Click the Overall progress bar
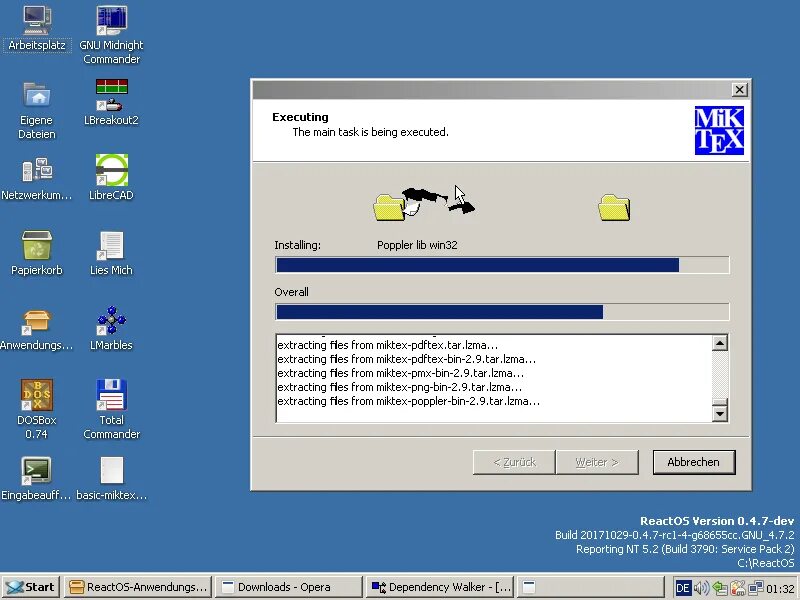The width and height of the screenshot is (800, 600). (x=503, y=312)
